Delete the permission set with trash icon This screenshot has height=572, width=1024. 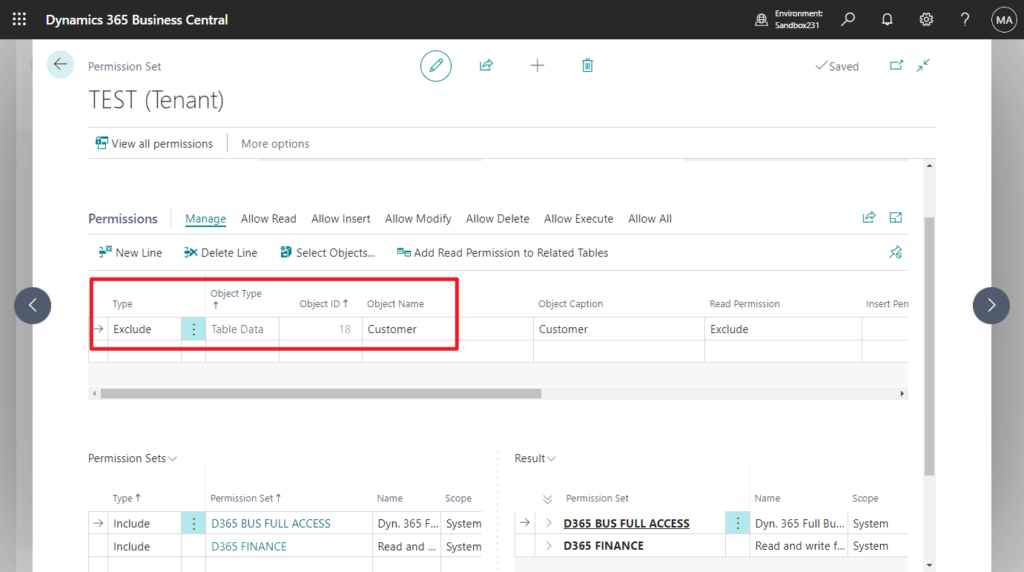point(587,65)
